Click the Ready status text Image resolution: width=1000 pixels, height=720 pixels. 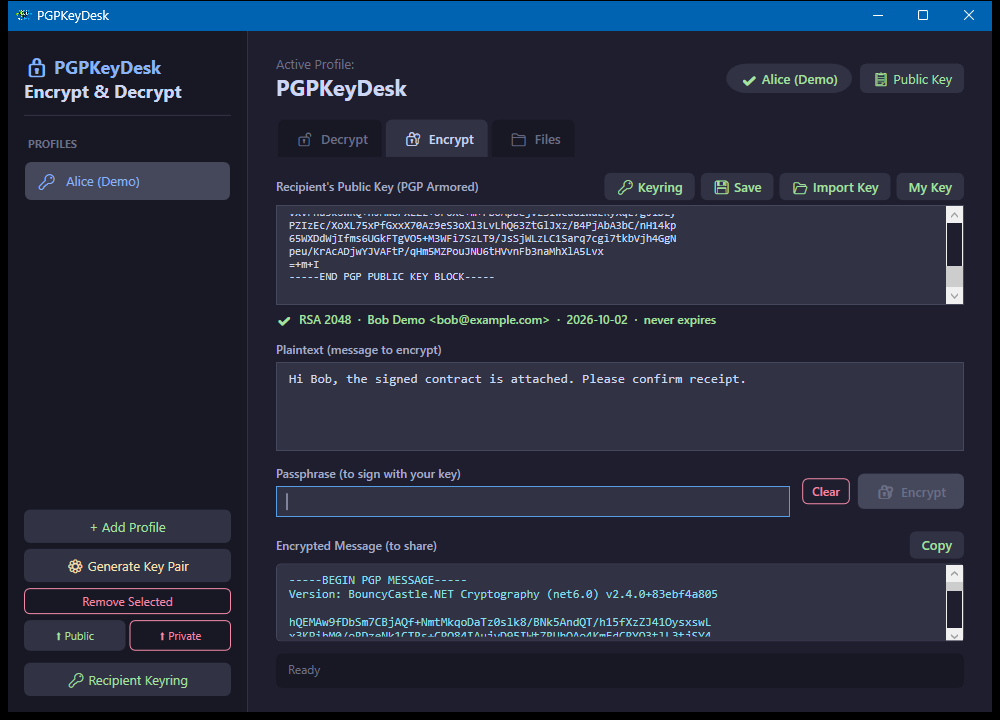coord(304,670)
